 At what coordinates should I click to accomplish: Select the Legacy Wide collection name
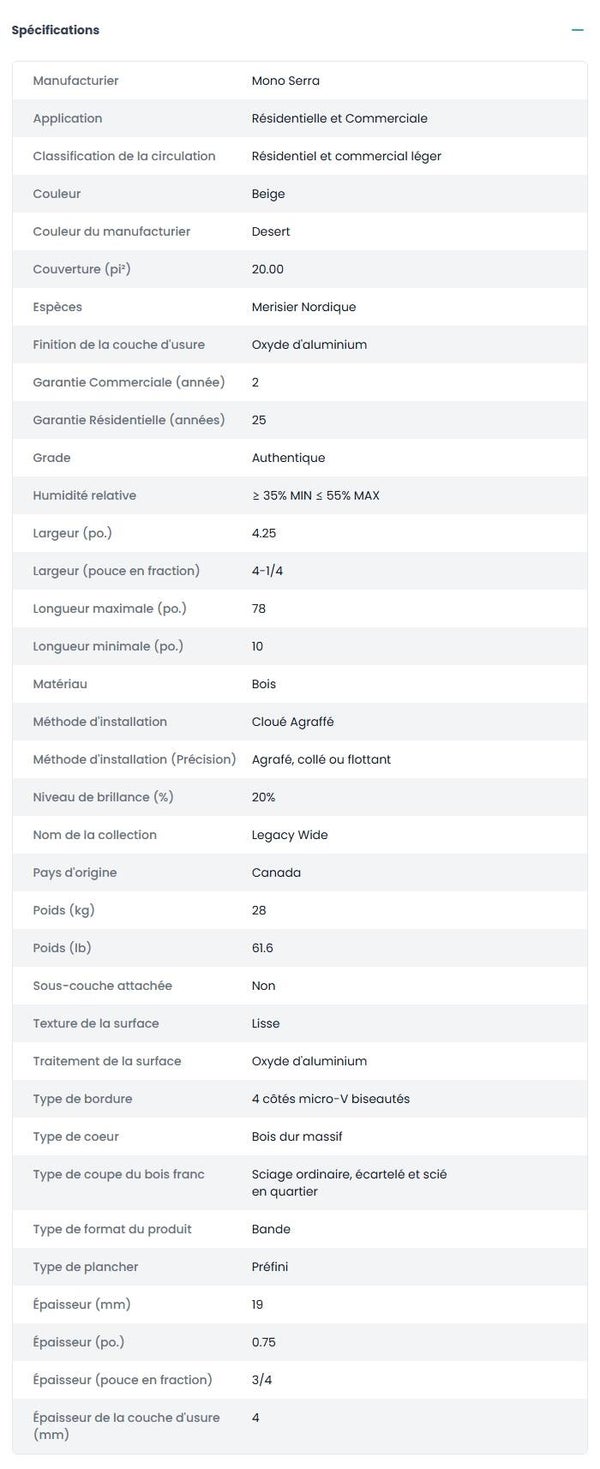pyautogui.click(x=289, y=835)
